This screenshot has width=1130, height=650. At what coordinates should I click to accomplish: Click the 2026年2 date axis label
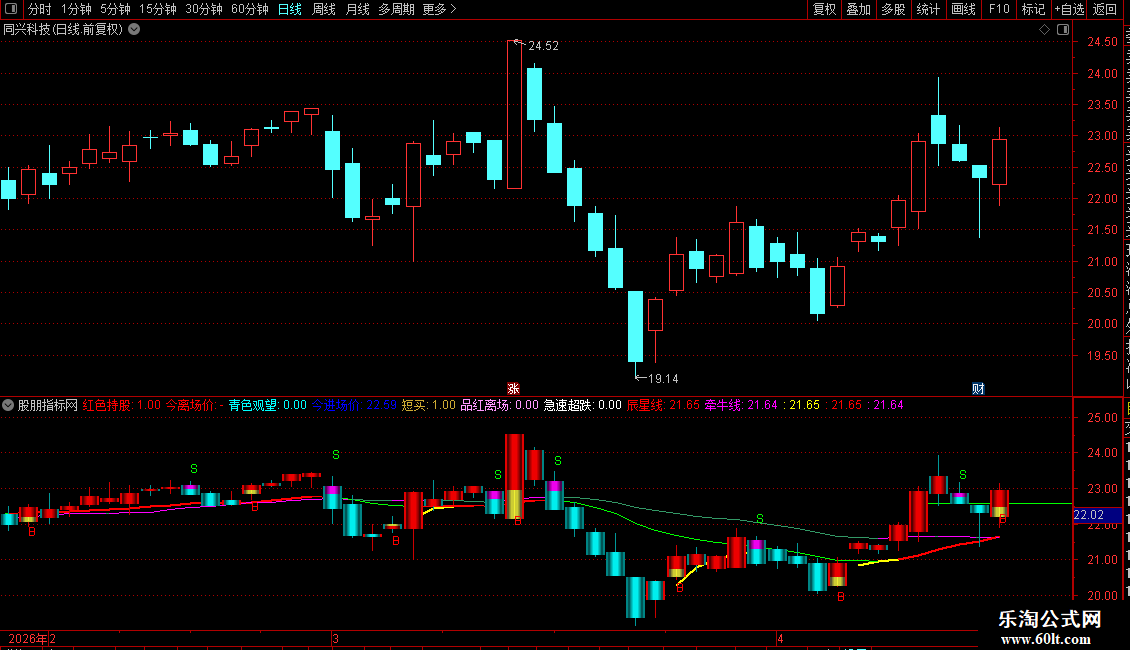[x=32, y=638]
